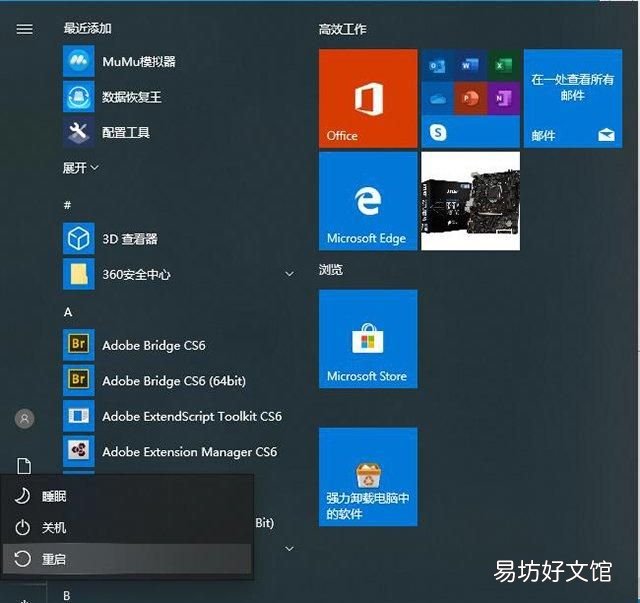Viewport: 640px width, 603px height.
Task: Select 关机 from the power menu
Action: (127, 527)
